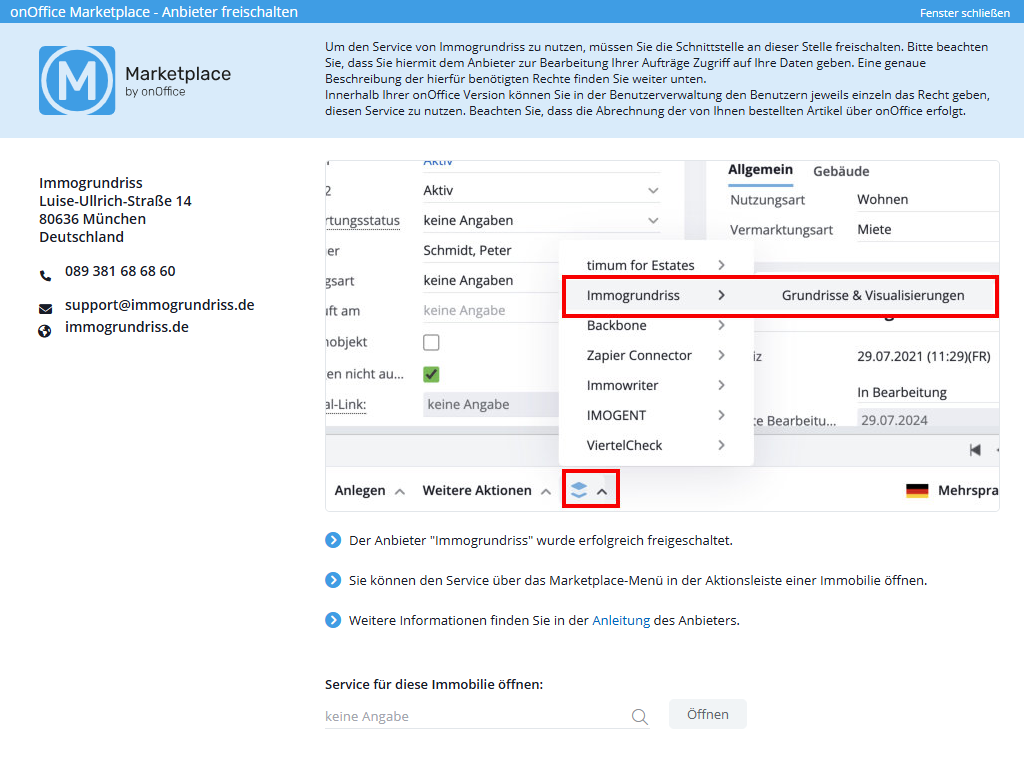Image resolution: width=1024 pixels, height=767 pixels.
Task: Click the 'Öffnen' button
Action: [x=707, y=715]
